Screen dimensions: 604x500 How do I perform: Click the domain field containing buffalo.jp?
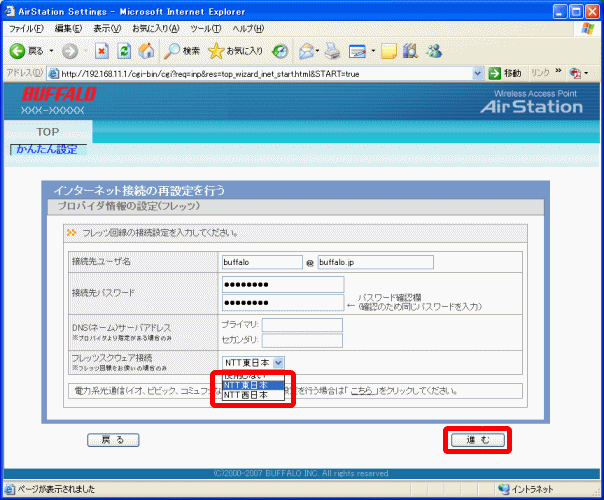pyautogui.click(x=376, y=262)
